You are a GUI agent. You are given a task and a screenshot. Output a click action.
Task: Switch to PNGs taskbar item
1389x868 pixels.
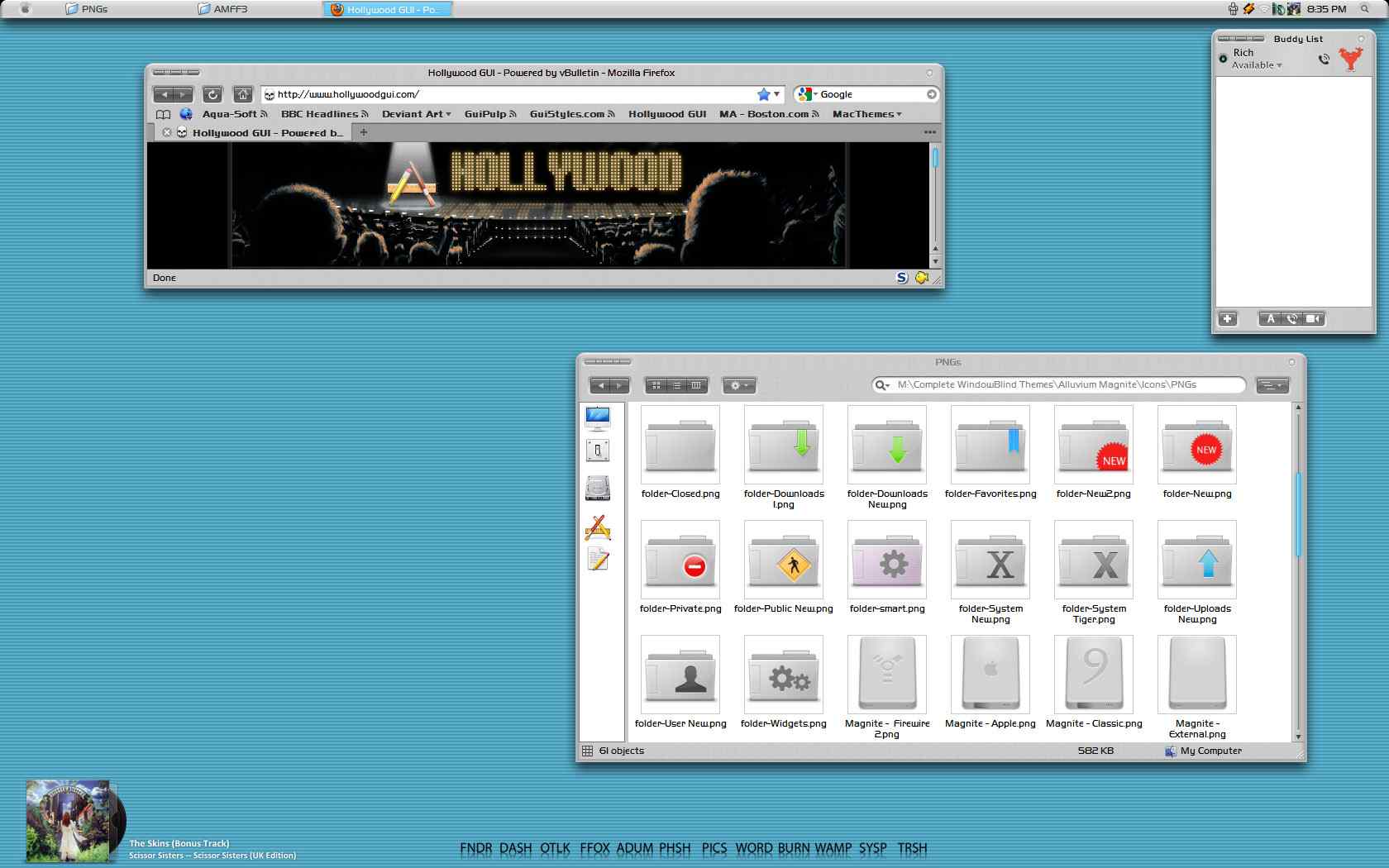(x=87, y=9)
